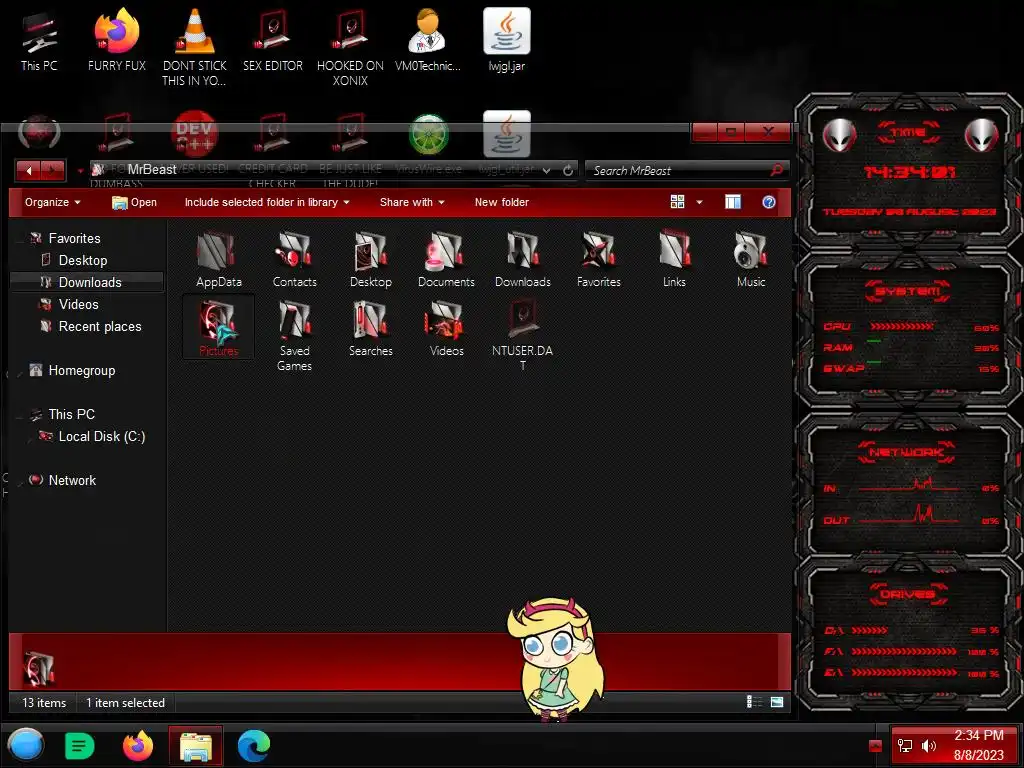Viewport: 1024px width, 768px height.
Task: Open the green notes app on taskbar
Action: (x=80, y=746)
